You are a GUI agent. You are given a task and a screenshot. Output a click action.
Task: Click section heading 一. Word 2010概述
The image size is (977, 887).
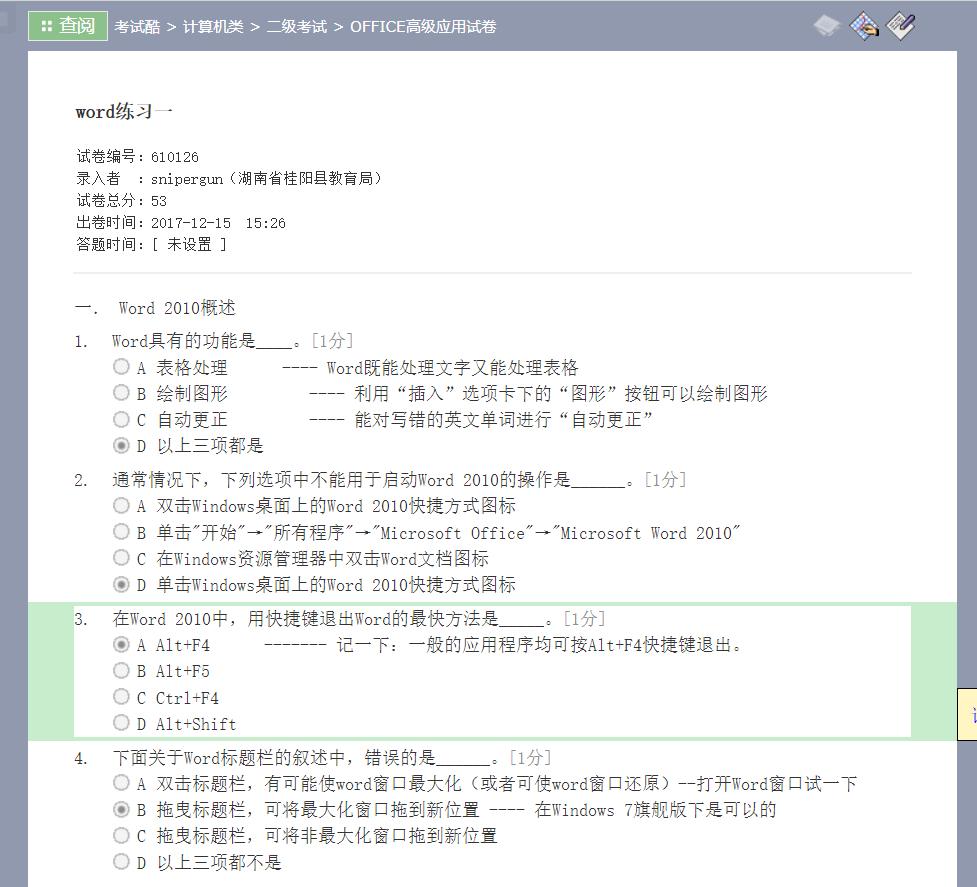(155, 308)
